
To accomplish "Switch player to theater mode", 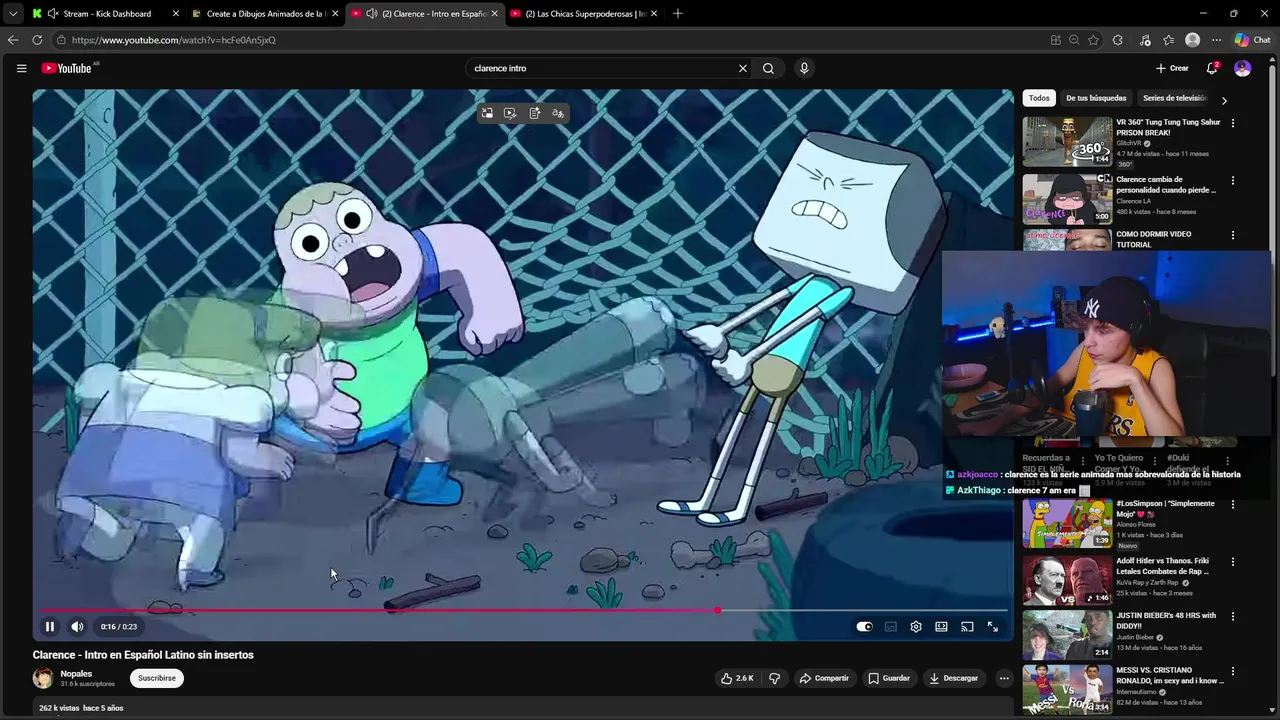I will point(941,627).
